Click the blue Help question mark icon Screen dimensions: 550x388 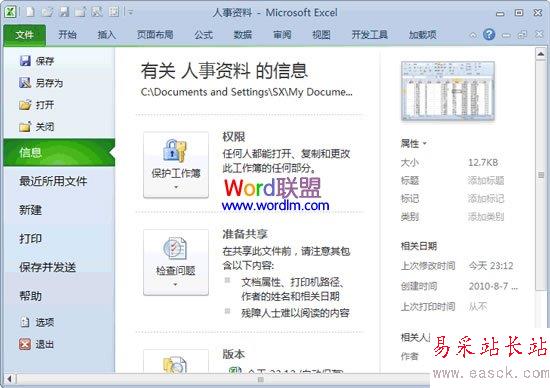489,34
